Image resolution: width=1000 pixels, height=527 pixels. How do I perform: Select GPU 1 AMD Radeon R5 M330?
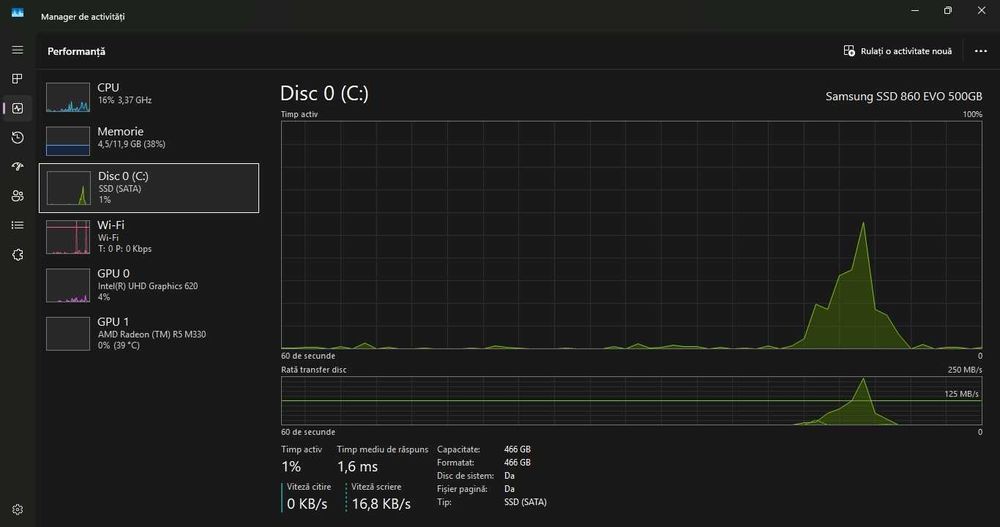(x=149, y=333)
